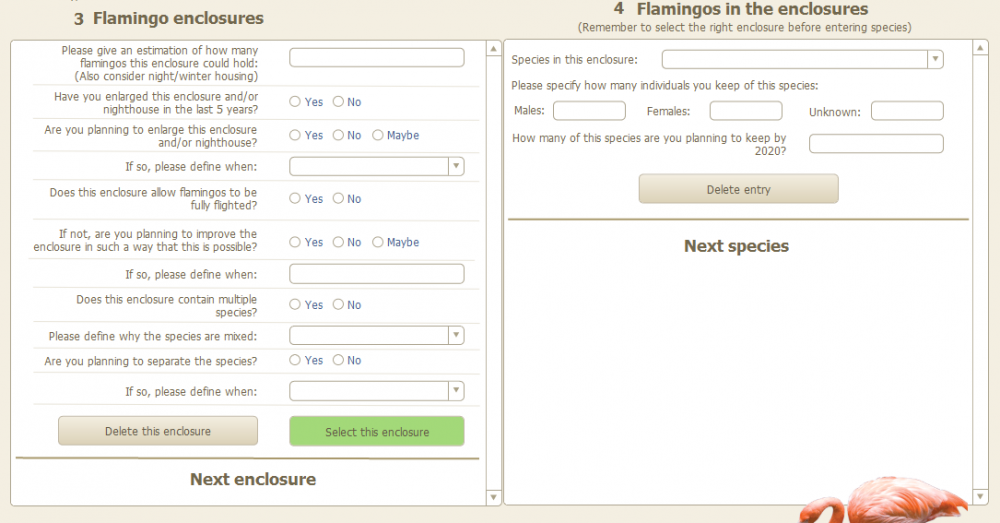1000x523 pixels.
Task: Click the enclosures panel scroll up arrow
Action: click(494, 48)
